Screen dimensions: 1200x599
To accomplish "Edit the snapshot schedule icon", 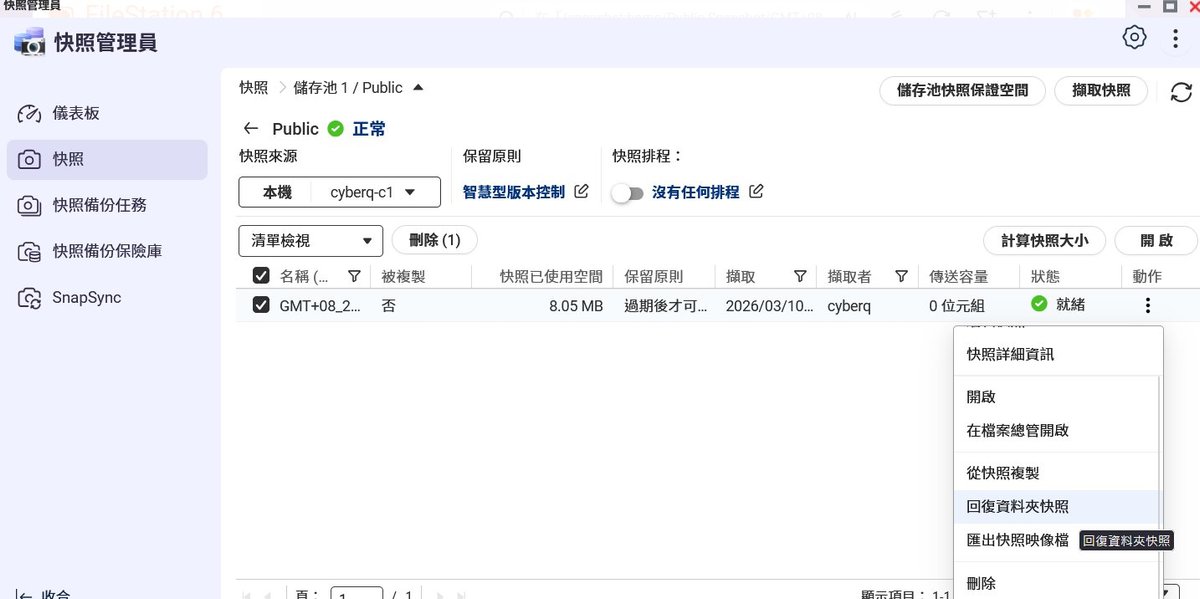I will 756,191.
